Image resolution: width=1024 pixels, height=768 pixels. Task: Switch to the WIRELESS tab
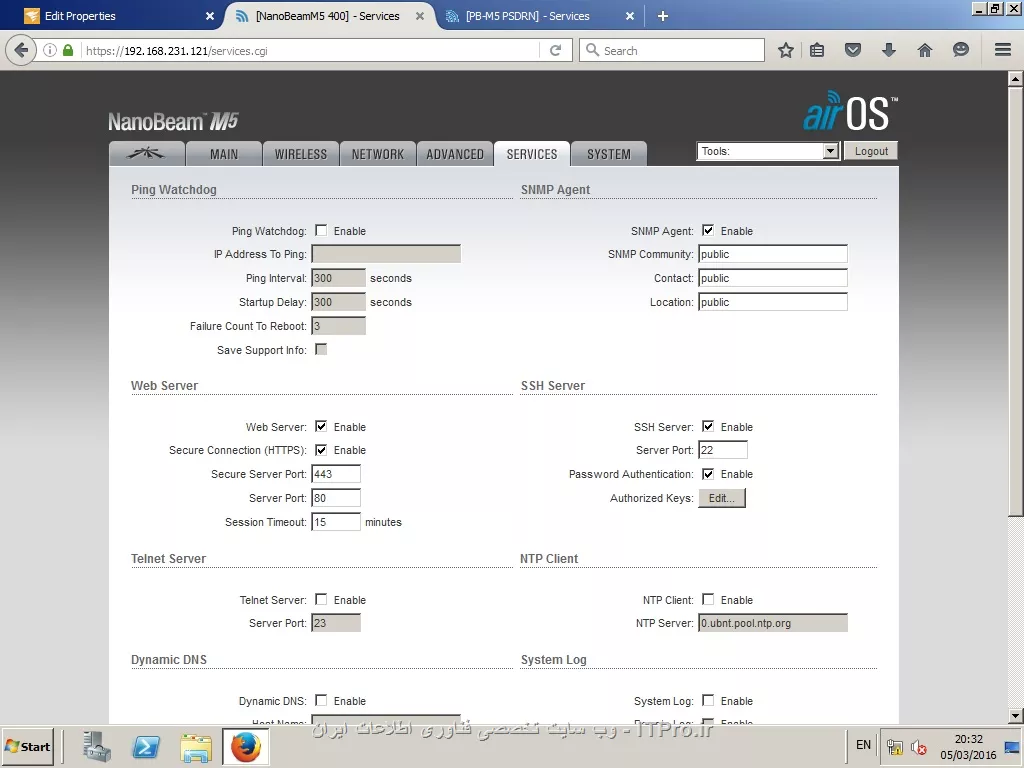pyautogui.click(x=300, y=154)
